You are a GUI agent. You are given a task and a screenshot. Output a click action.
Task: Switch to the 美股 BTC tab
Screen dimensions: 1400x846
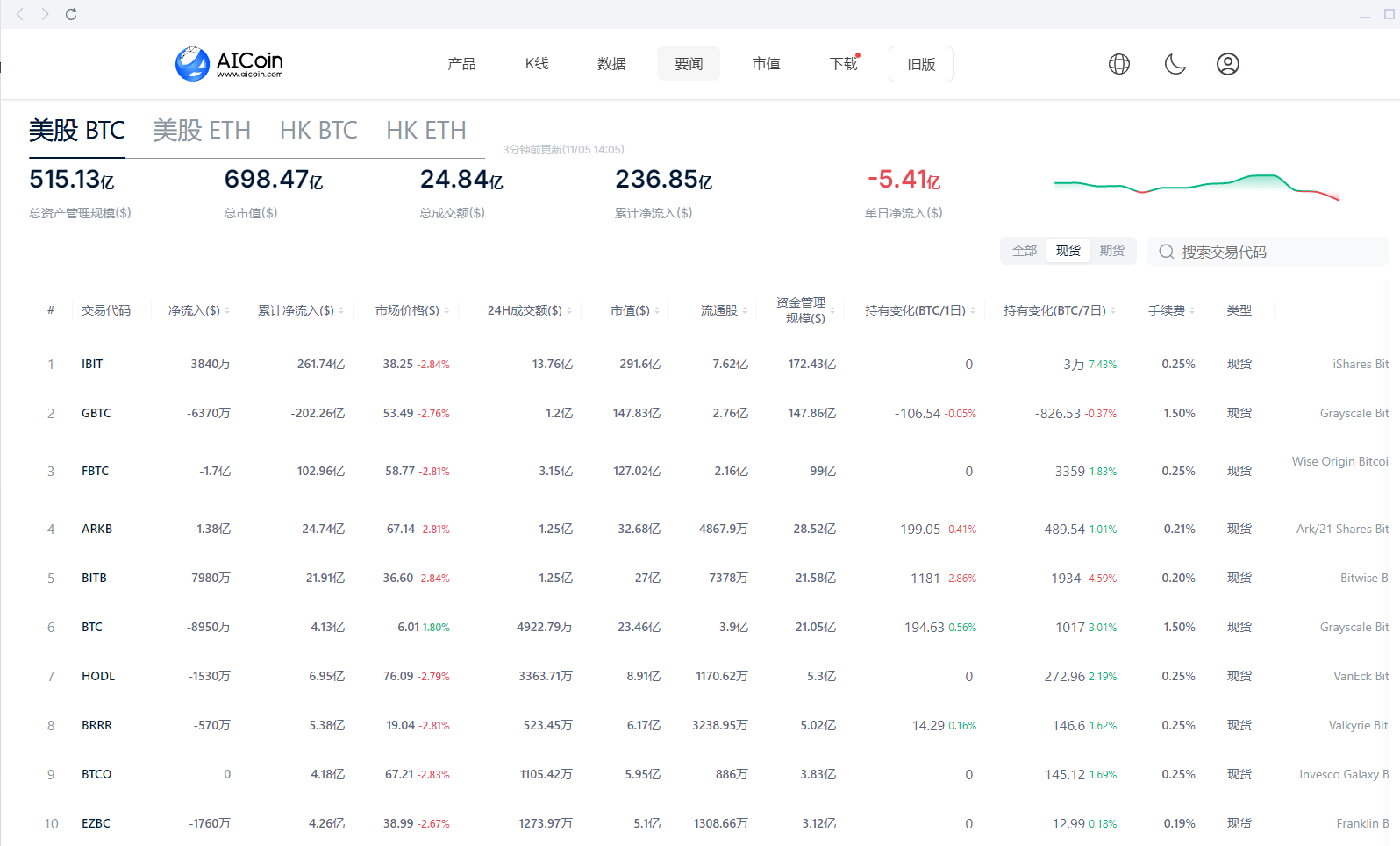(76, 131)
